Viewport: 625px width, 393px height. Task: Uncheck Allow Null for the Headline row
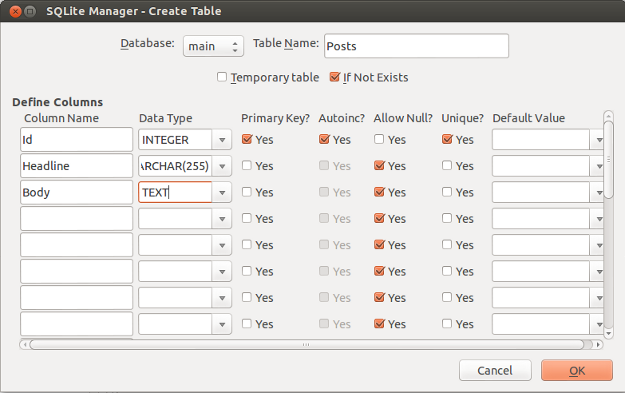[x=379, y=165]
